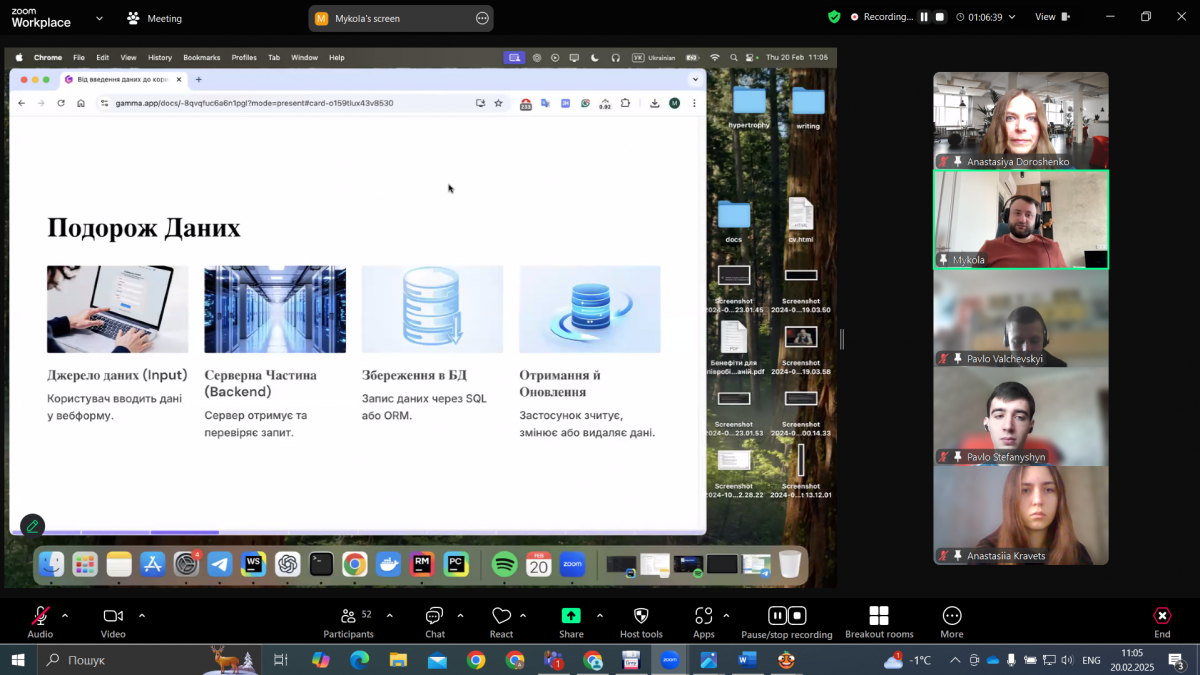Select Anastasiya Doroshenko's video thumbnail
Screen dimensions: 1200x675
tap(1020, 120)
